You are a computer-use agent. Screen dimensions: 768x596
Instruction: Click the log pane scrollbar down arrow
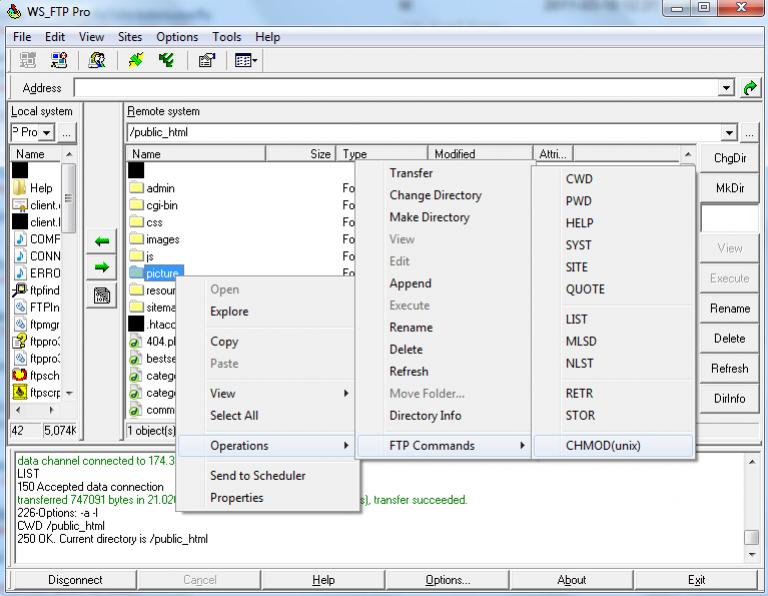(x=751, y=555)
